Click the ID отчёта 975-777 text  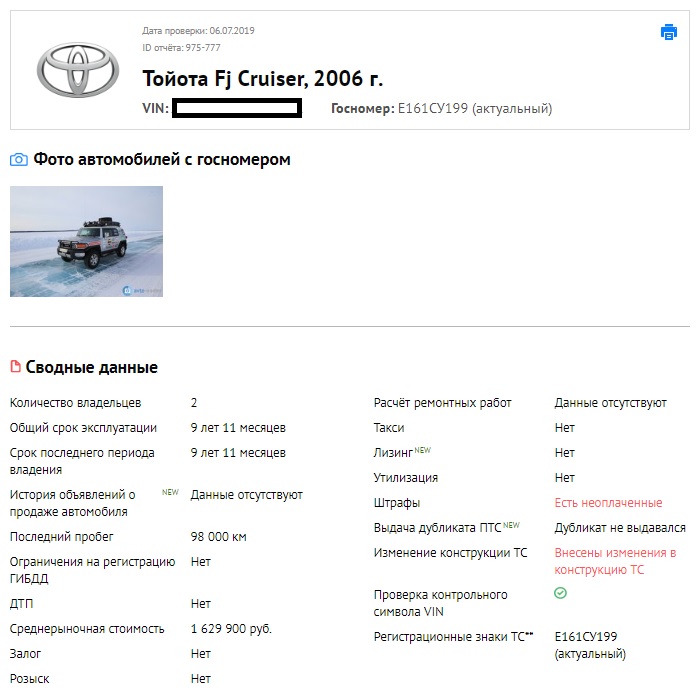[x=181, y=47]
